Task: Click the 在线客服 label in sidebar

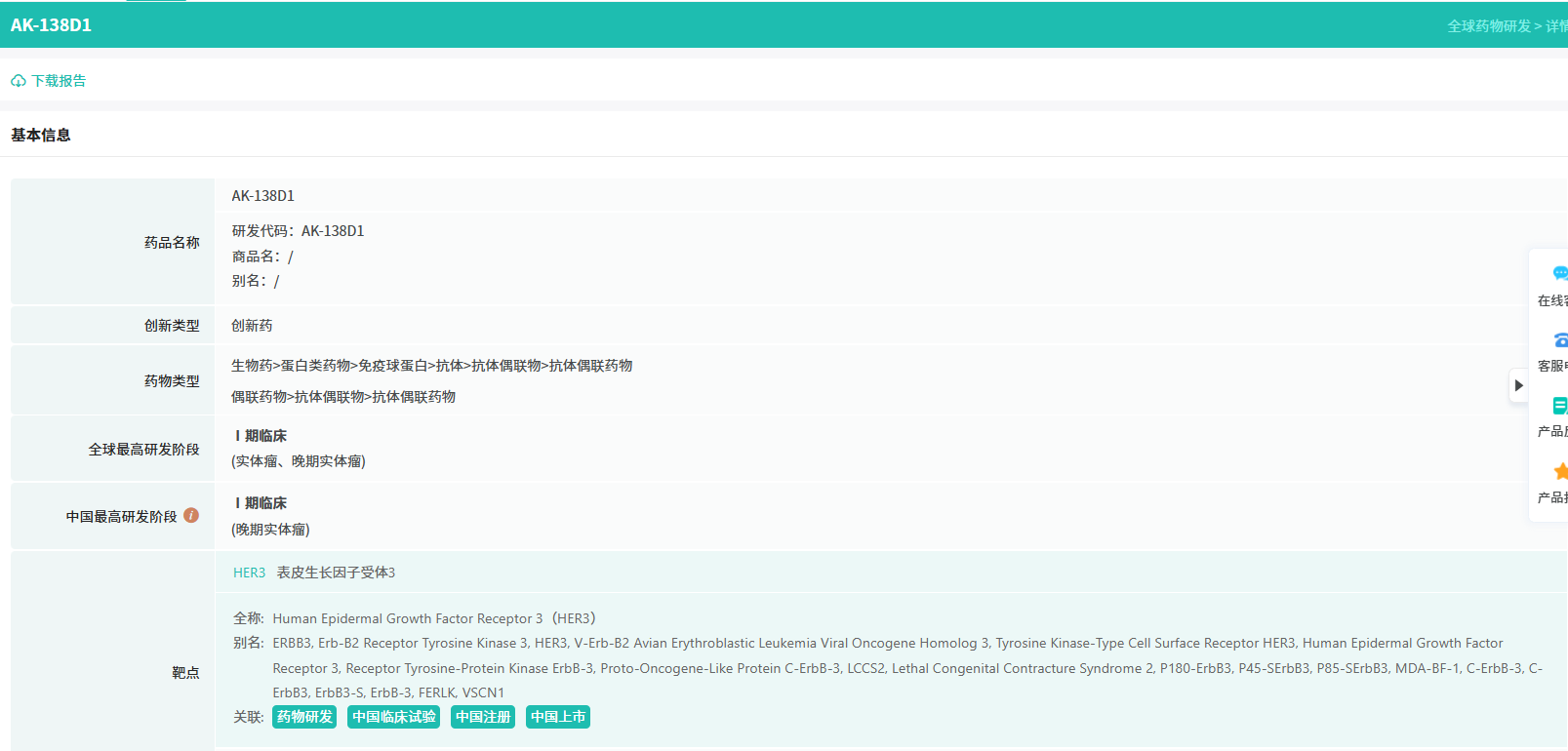Action: (1551, 300)
